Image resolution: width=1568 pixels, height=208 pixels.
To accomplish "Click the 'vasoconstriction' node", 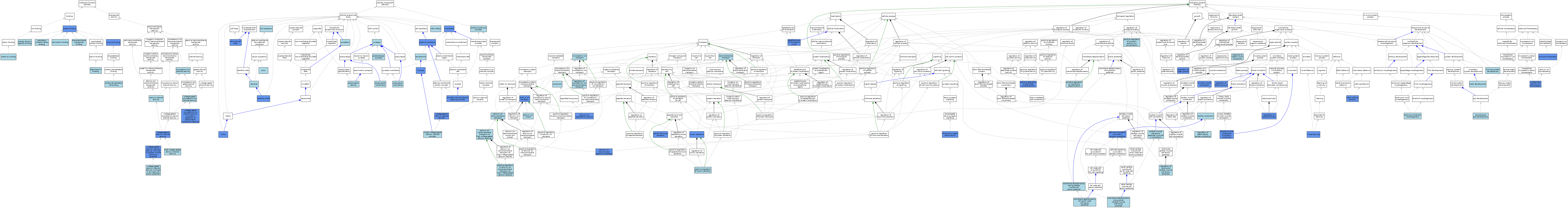I will [x=1269, y=99].
